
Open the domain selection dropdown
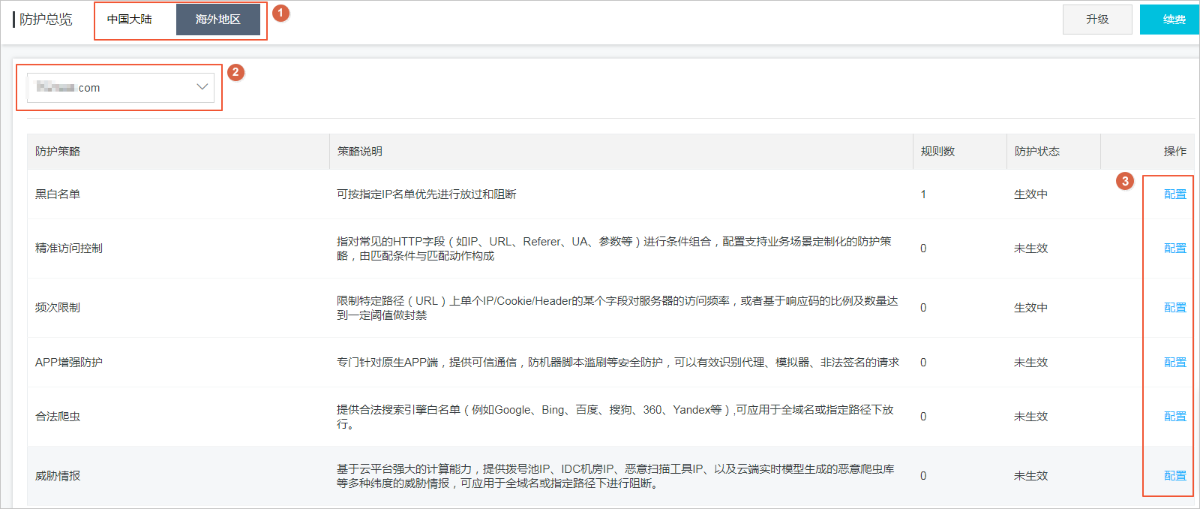pyautogui.click(x=121, y=87)
